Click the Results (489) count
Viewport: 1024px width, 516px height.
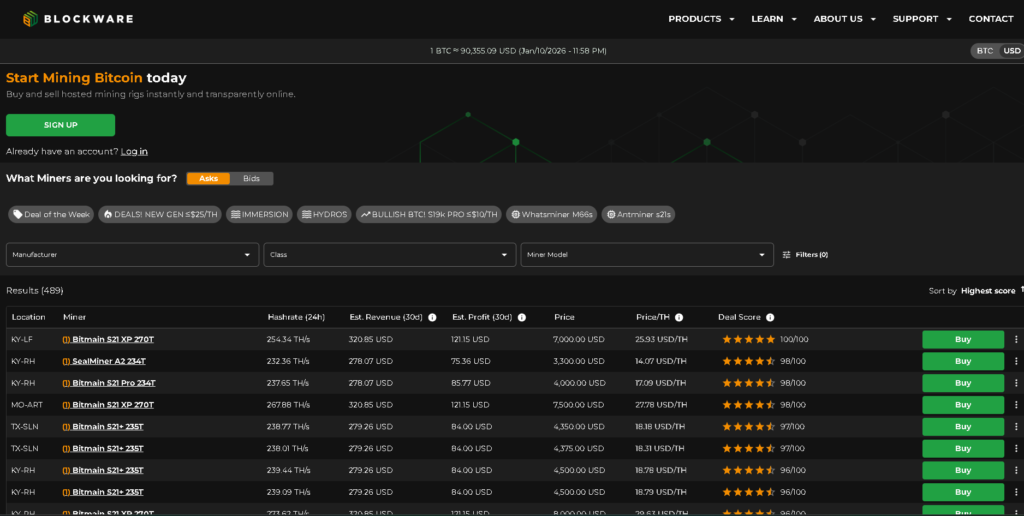pyautogui.click(x=35, y=291)
